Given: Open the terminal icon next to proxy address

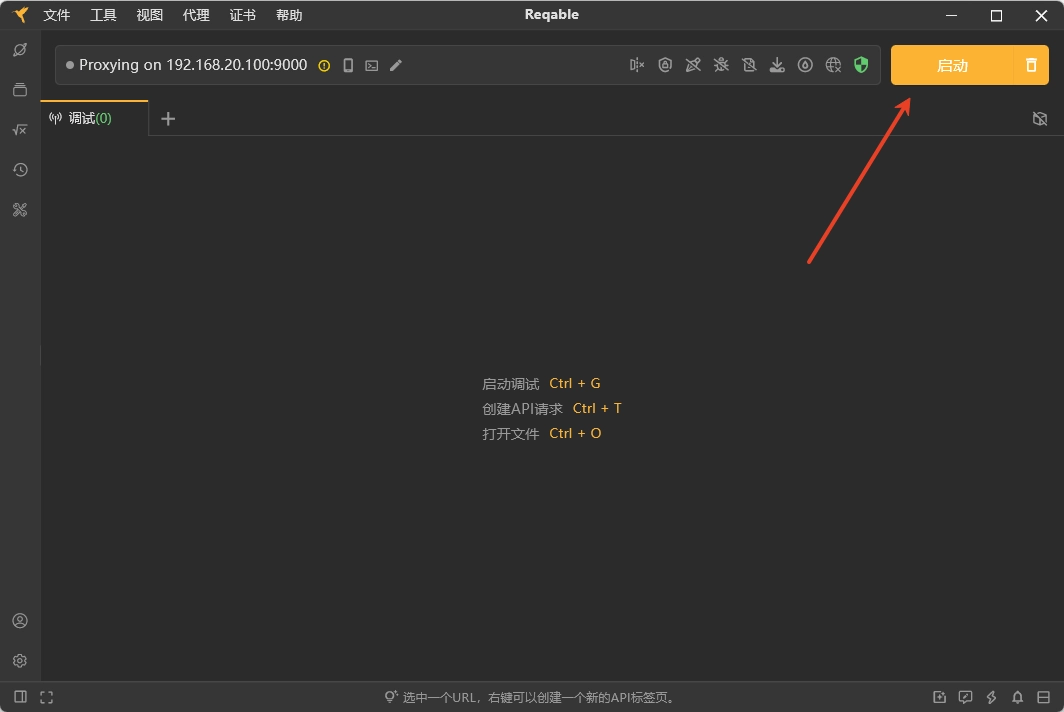Looking at the screenshot, I should (x=372, y=65).
